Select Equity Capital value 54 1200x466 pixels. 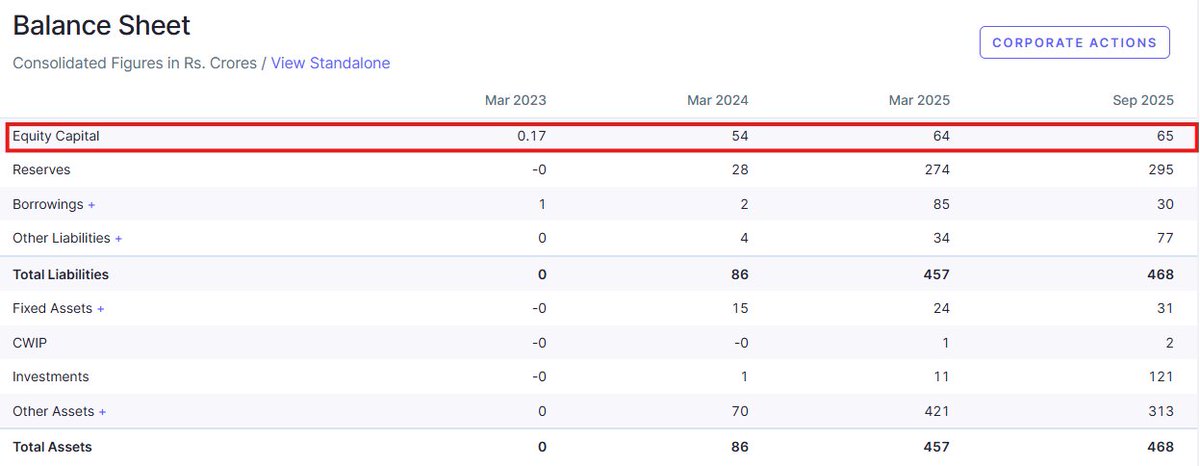tap(740, 135)
